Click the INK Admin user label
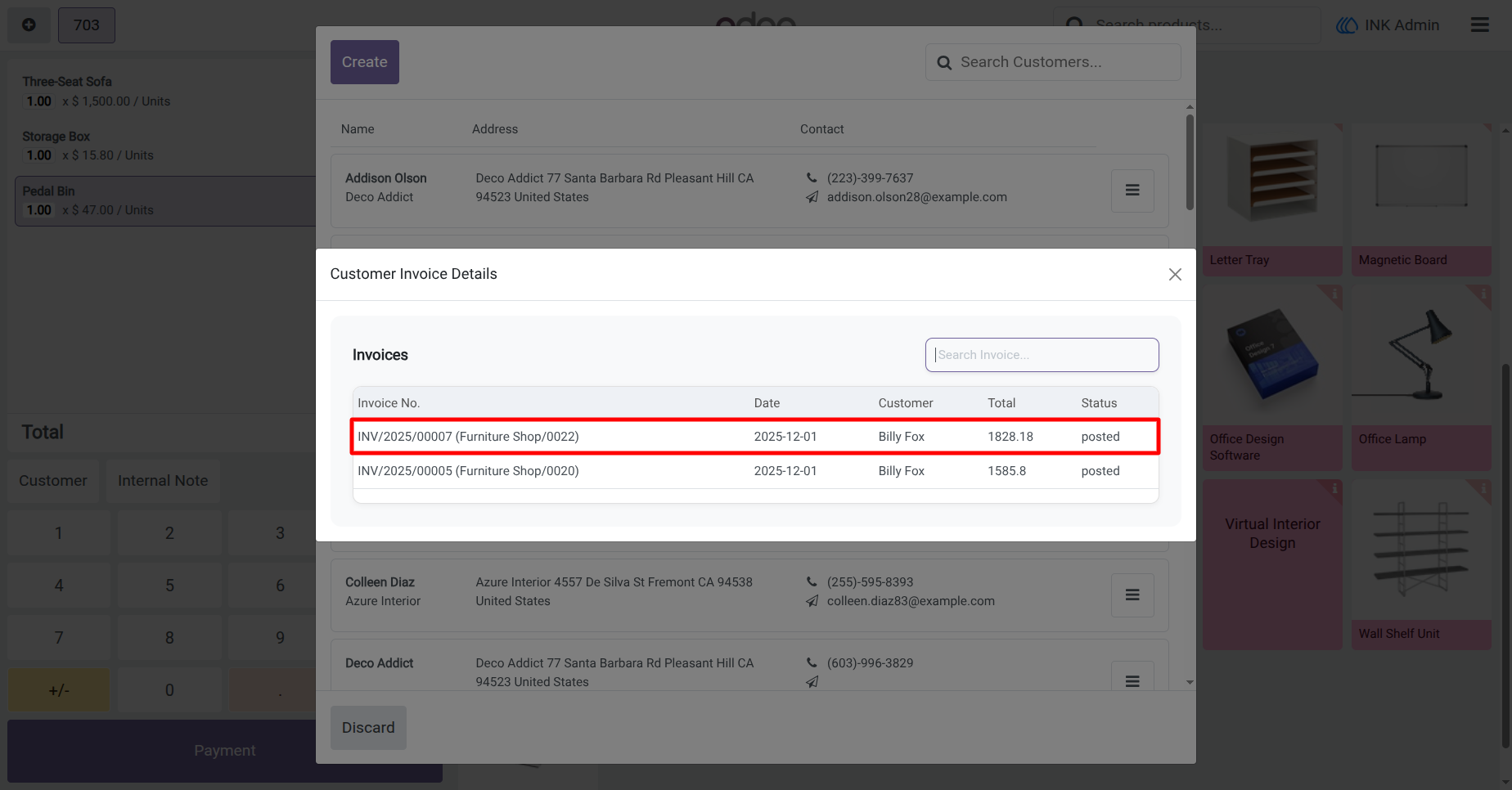 pos(1388,25)
